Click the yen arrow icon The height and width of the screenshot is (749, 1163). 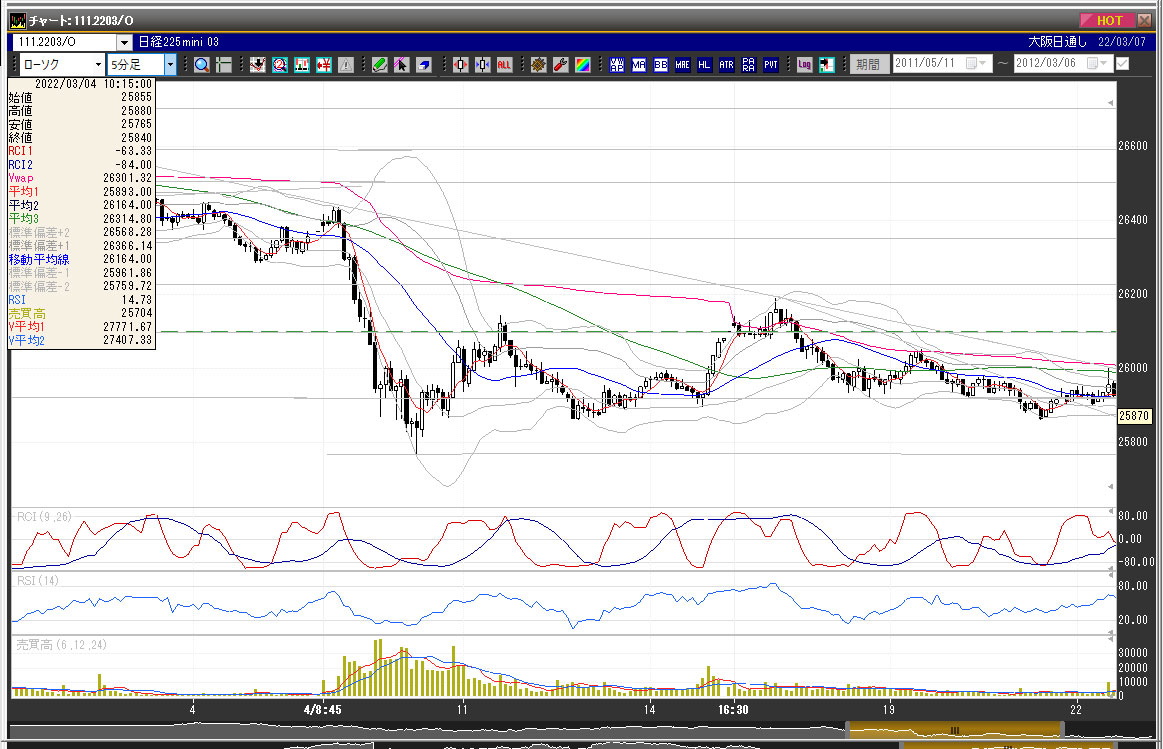pos(324,65)
